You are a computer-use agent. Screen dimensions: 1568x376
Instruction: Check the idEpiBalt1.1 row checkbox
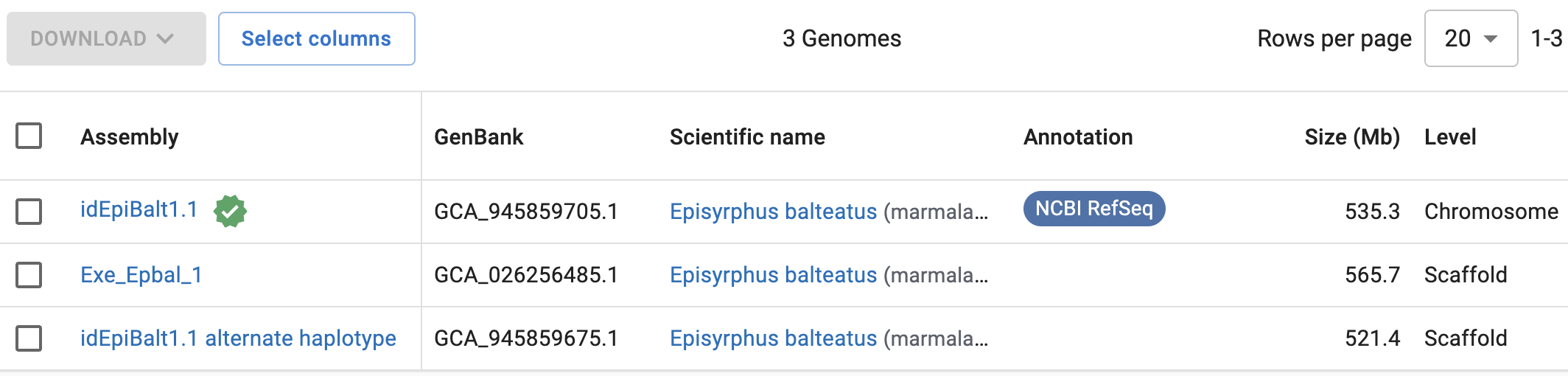pos(29,212)
